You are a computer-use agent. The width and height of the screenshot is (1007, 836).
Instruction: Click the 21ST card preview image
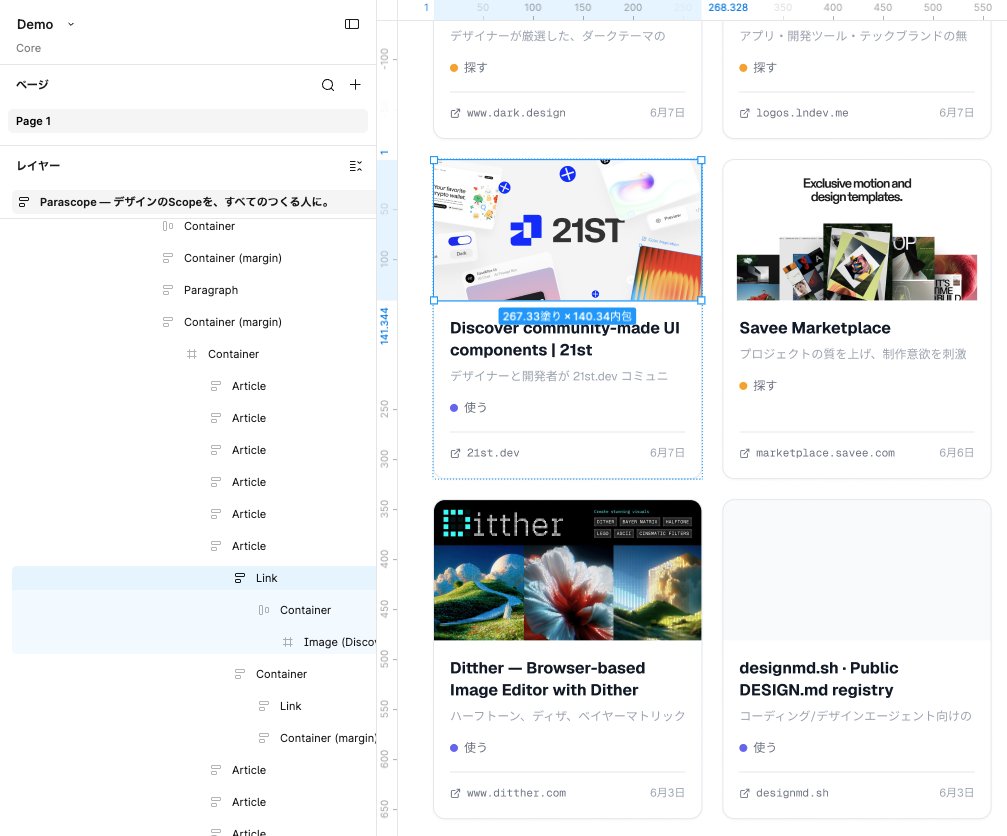(x=568, y=230)
